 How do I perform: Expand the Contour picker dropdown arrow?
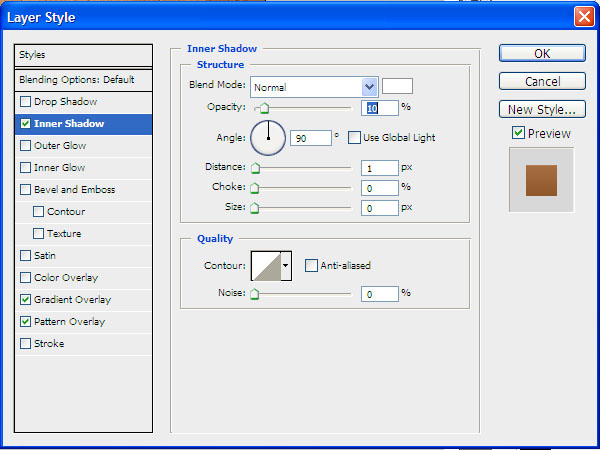tap(286, 265)
